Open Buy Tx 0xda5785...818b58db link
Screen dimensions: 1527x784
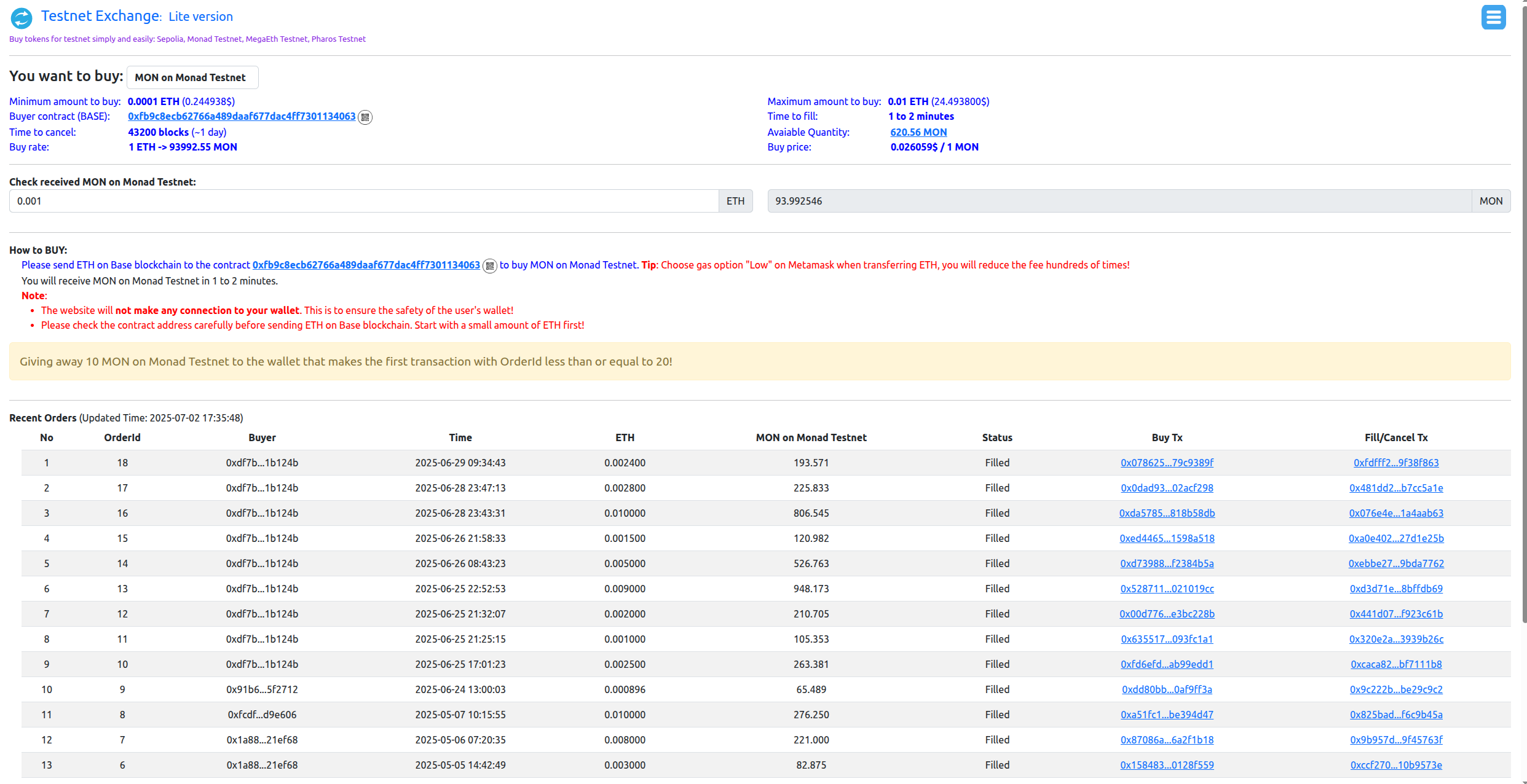coord(1167,513)
